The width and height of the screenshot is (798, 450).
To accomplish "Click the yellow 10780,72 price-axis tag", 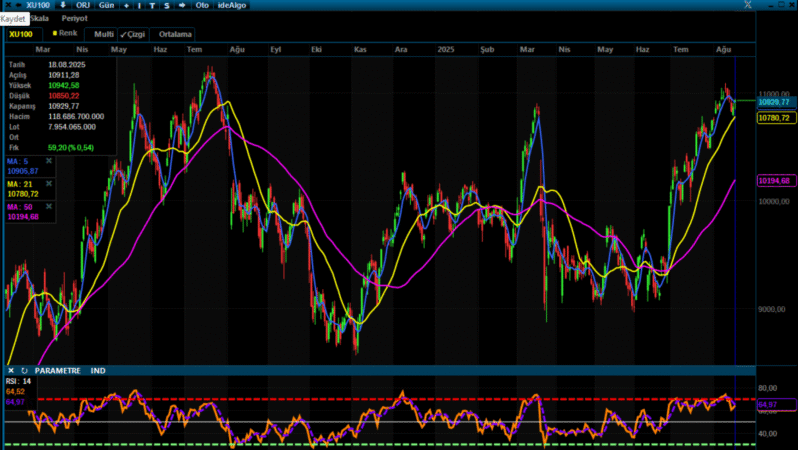I will [776, 118].
